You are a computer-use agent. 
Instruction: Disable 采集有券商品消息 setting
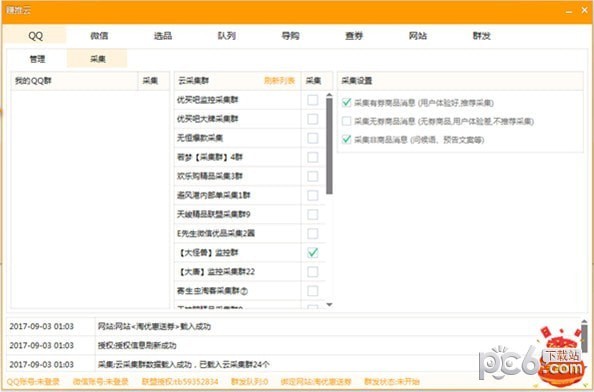pos(346,102)
